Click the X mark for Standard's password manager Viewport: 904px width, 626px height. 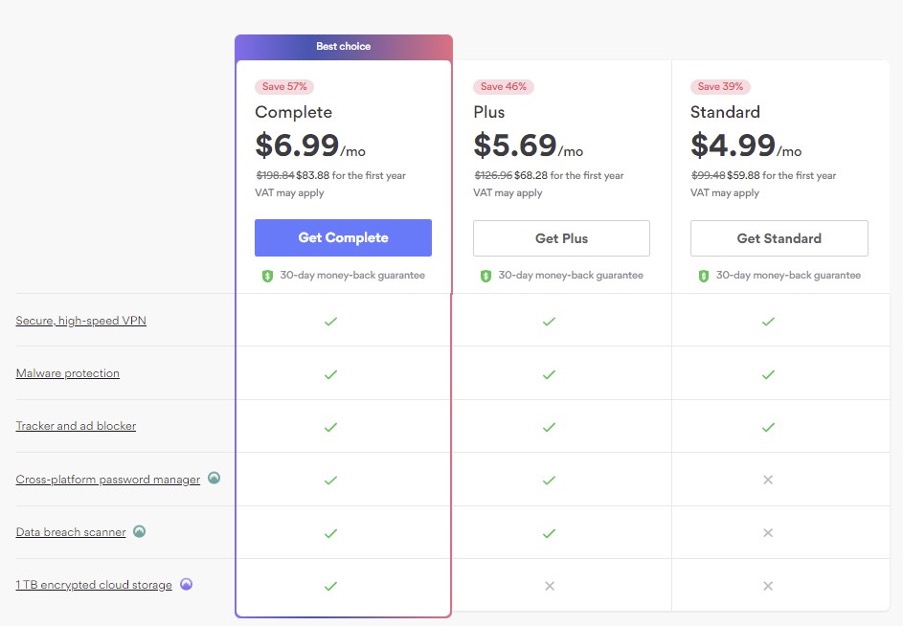[767, 479]
